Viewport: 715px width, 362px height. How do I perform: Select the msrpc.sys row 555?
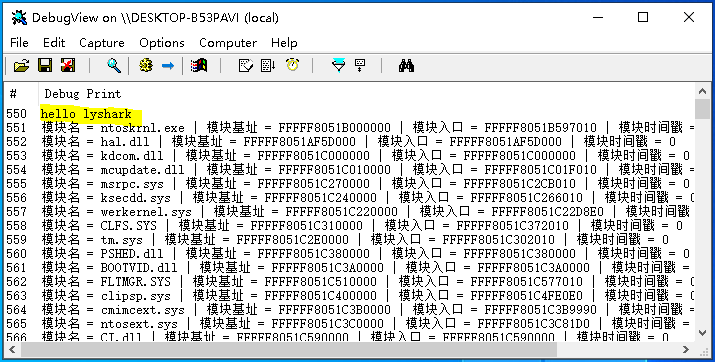pyautogui.click(x=350, y=184)
